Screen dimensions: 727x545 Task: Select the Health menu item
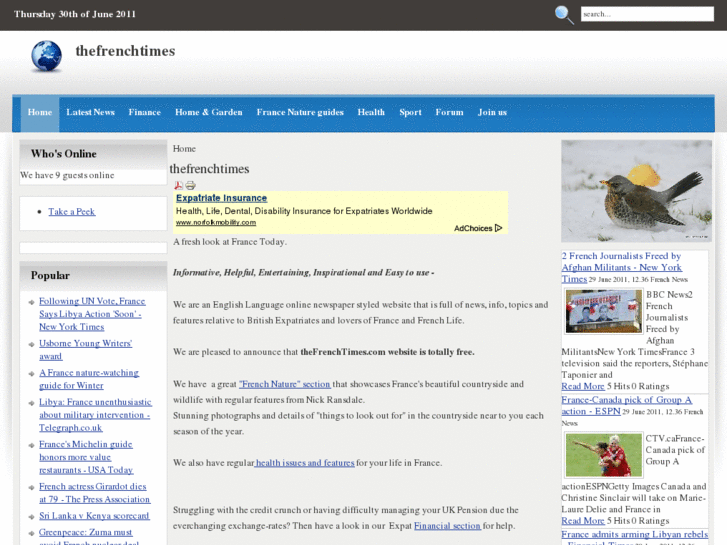[x=371, y=112]
